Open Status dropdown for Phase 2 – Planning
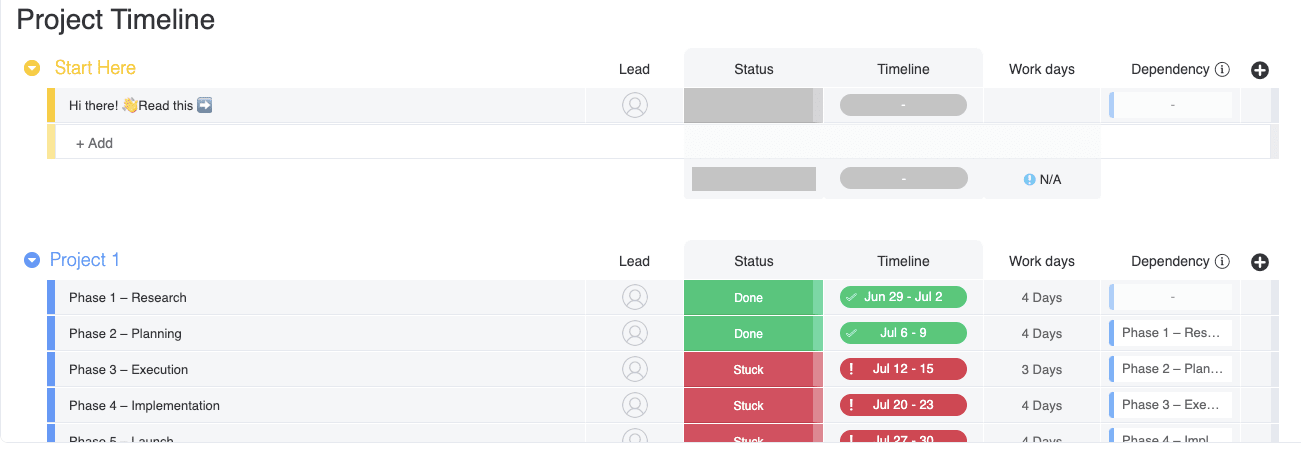The width and height of the screenshot is (1301, 450). click(748, 334)
